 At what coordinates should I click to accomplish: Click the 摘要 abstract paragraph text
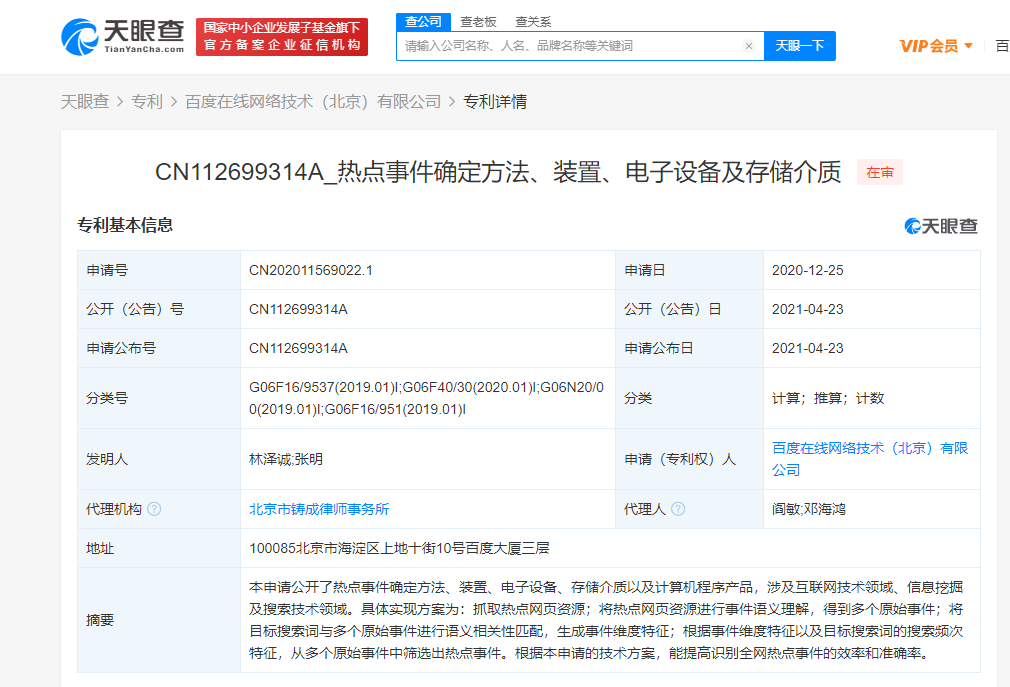[605, 620]
